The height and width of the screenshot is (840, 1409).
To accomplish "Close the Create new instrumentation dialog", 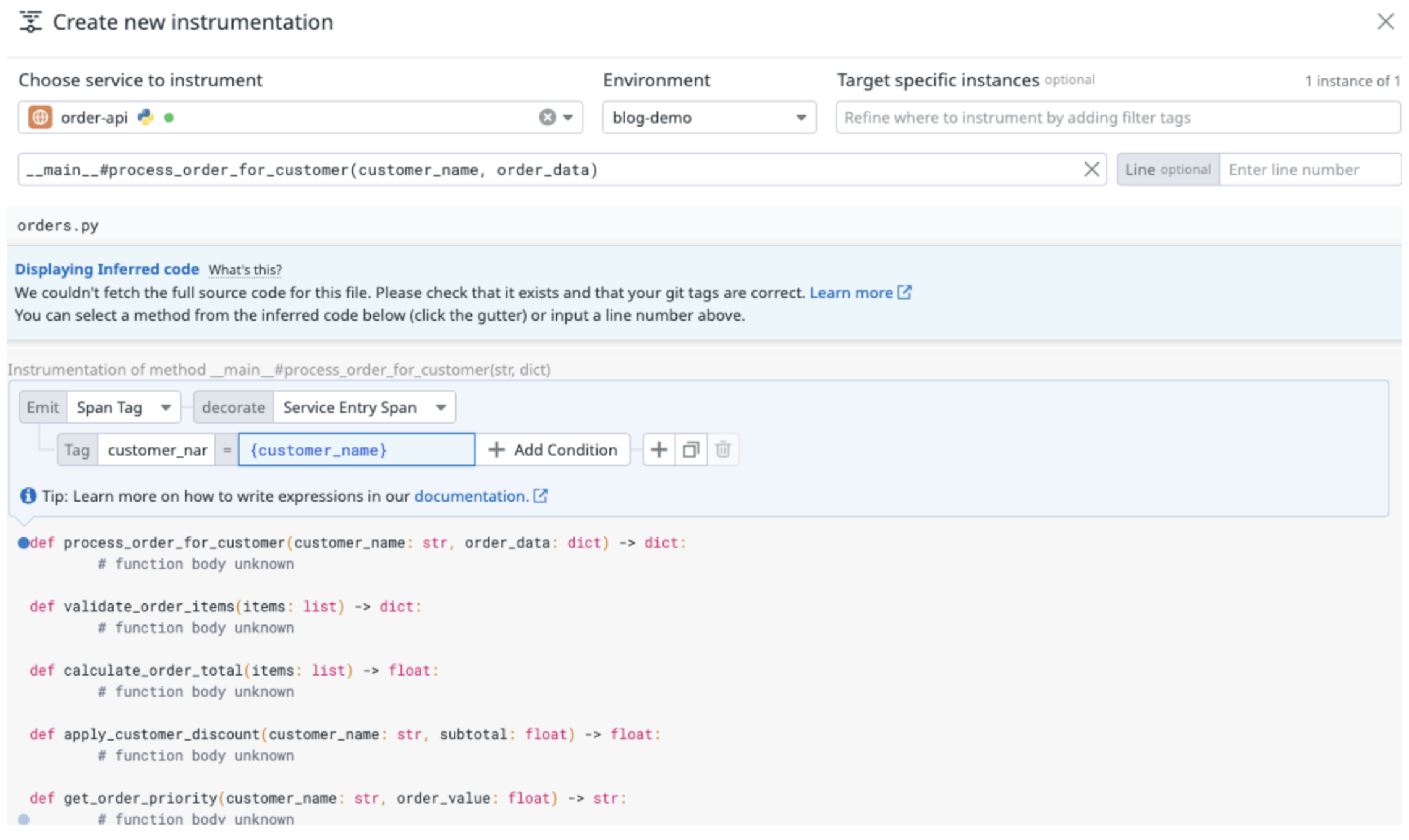I will pyautogui.click(x=1386, y=22).
